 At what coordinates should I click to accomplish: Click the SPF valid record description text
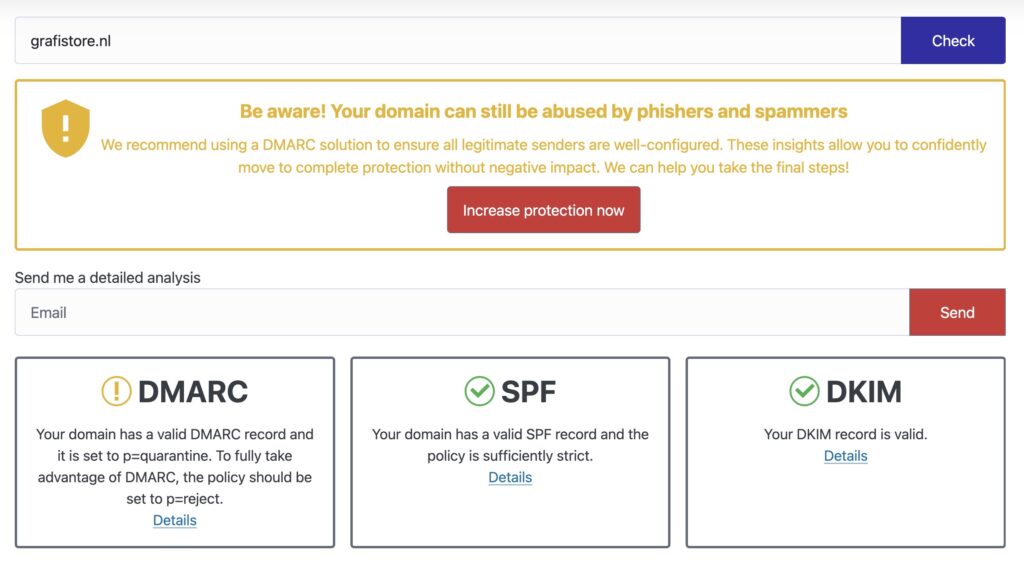(510, 445)
